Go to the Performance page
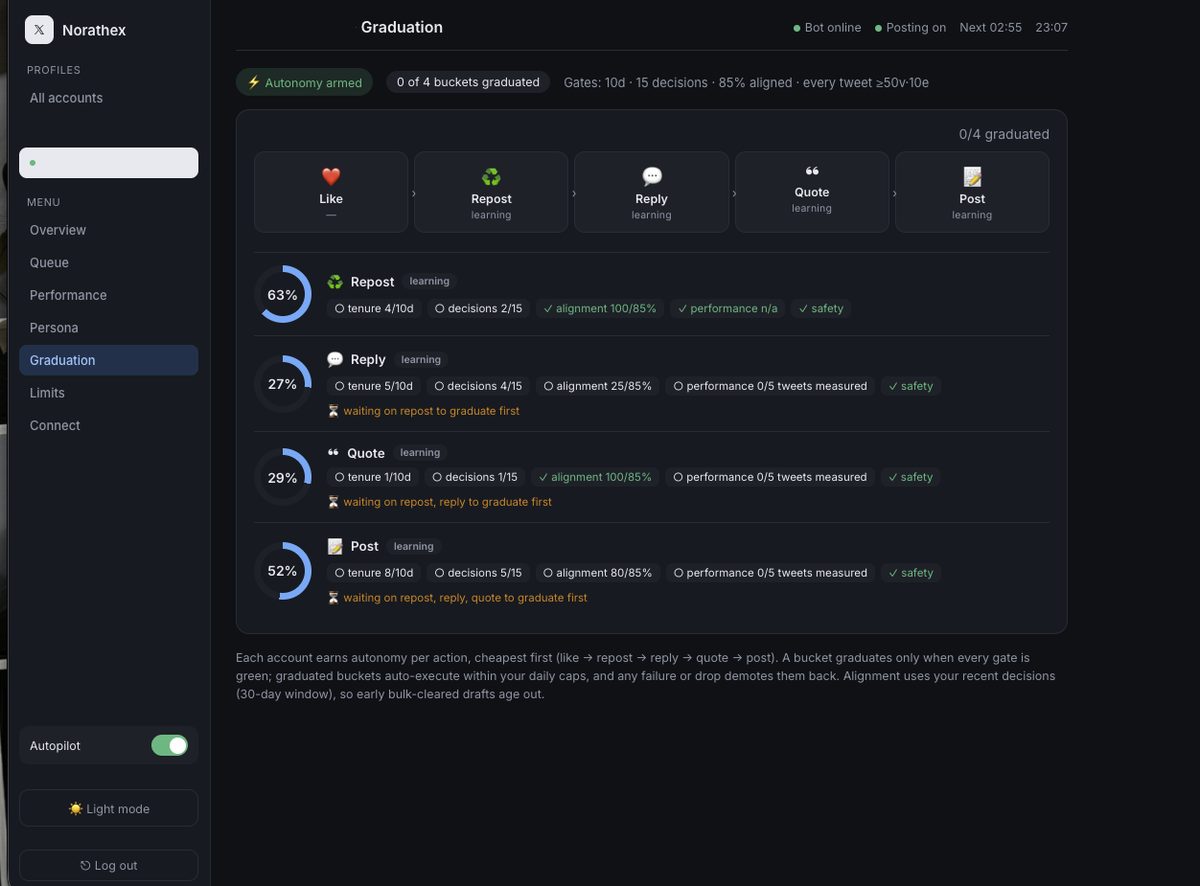This screenshot has height=886, width=1200. [109, 295]
